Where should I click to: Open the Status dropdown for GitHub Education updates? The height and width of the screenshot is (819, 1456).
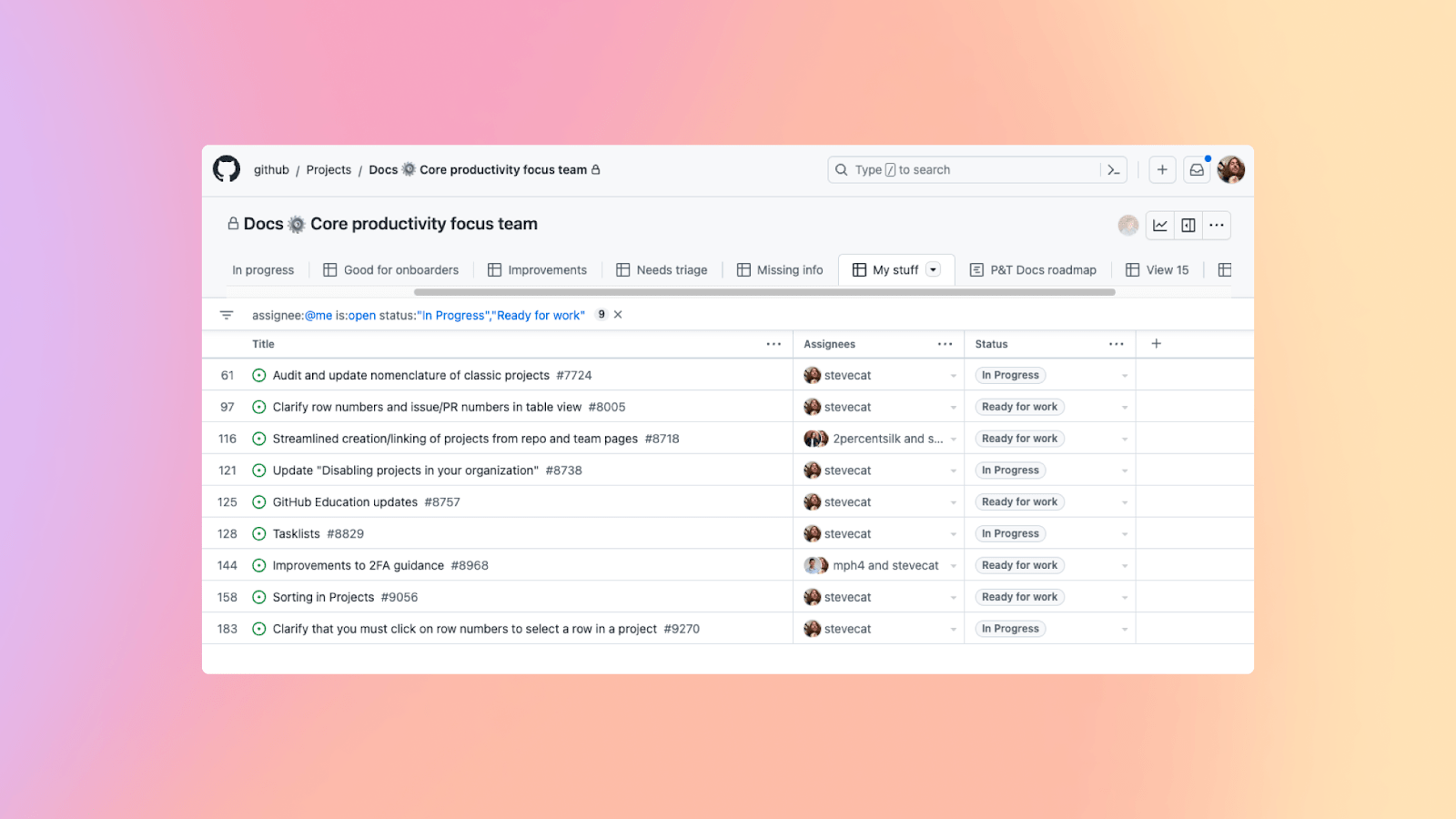[x=1125, y=501]
